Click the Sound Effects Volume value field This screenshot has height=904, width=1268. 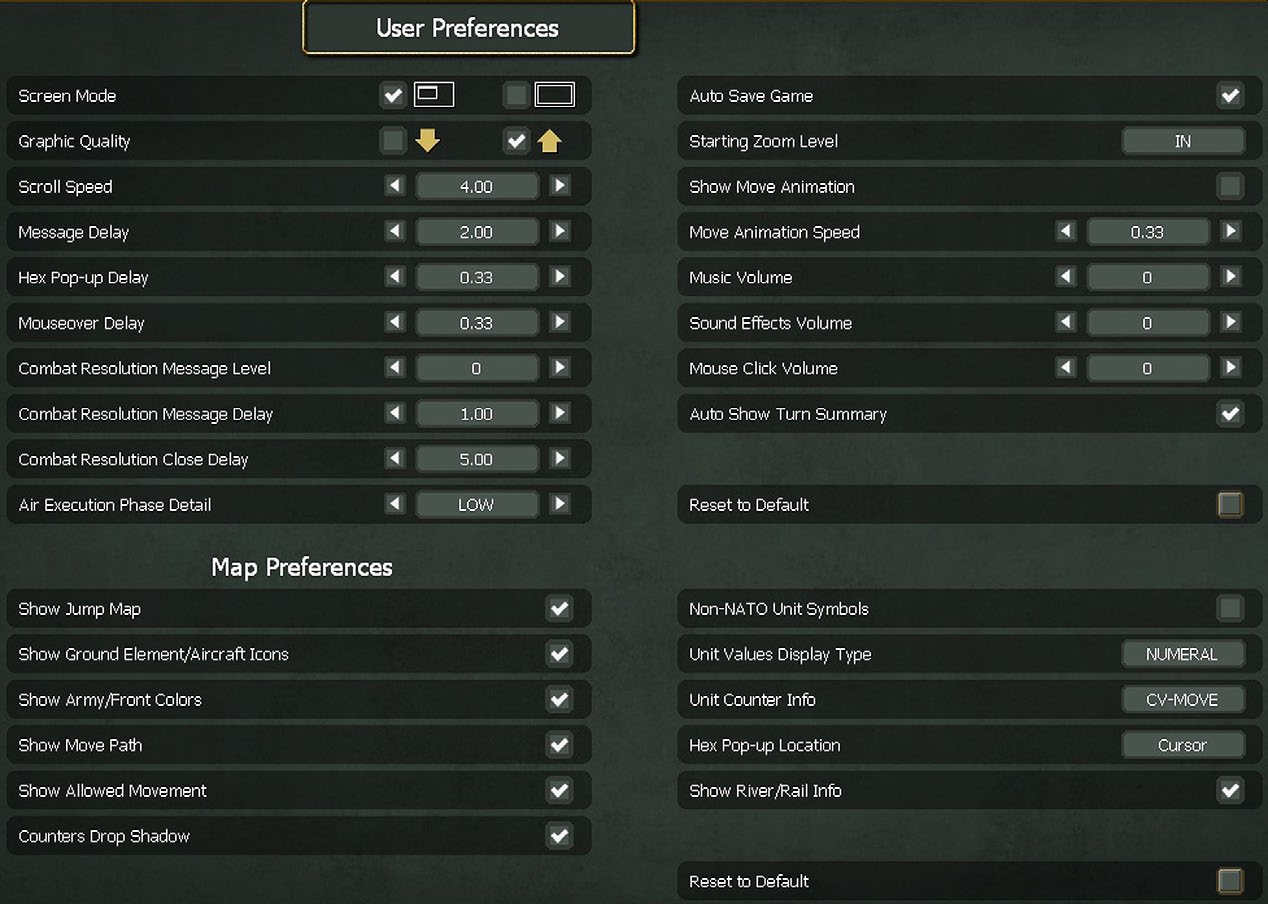coord(1147,323)
